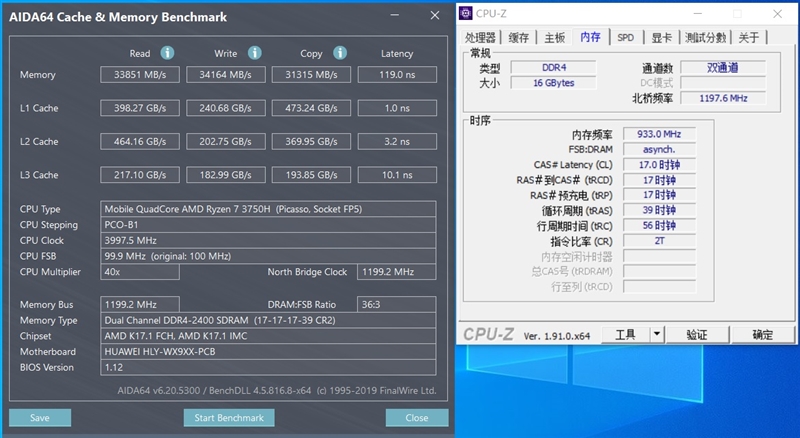The height and width of the screenshot is (438, 800).
Task: Click L2 Cache Read value 464.16 GB/s
Action: point(140,141)
